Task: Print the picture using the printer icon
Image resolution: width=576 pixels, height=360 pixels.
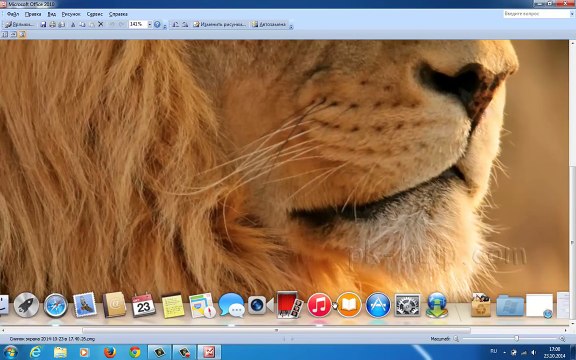Action: point(53,24)
